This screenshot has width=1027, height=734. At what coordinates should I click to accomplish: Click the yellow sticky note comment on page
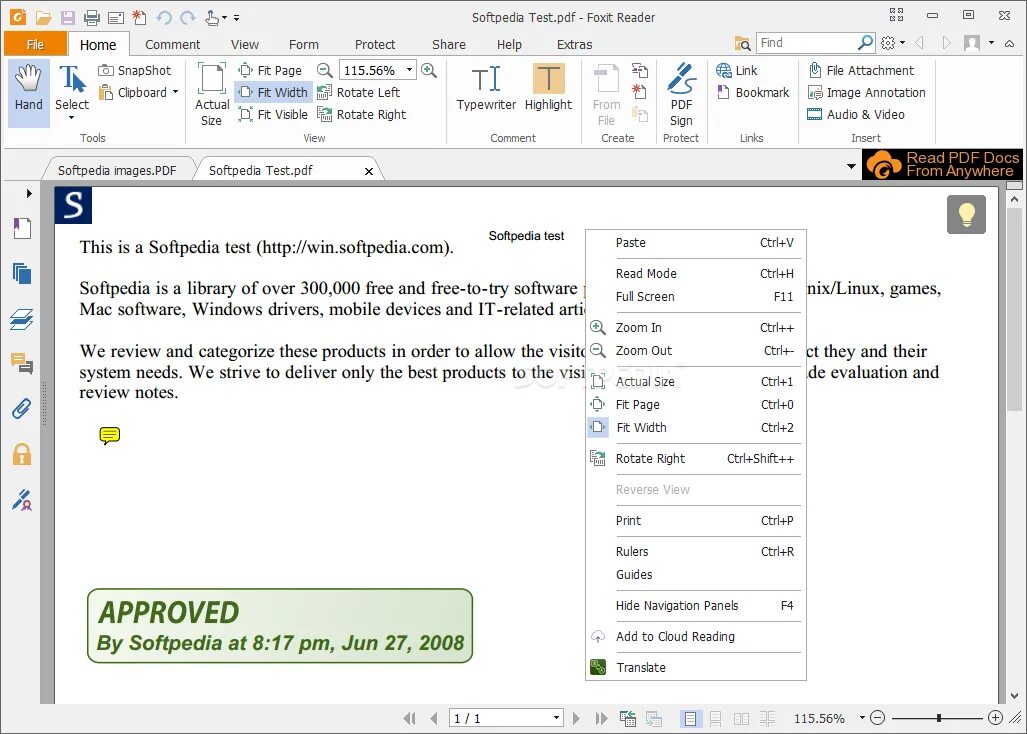click(x=109, y=435)
